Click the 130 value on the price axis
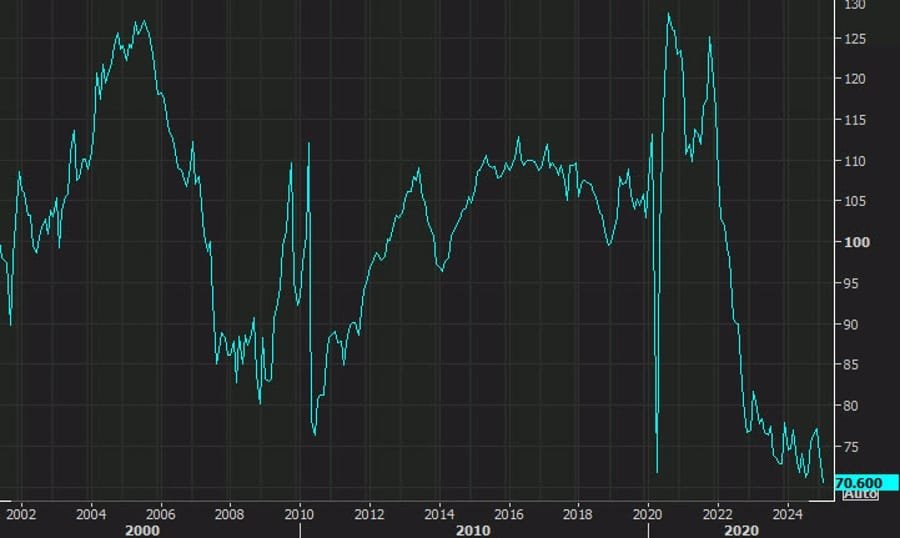The height and width of the screenshot is (538, 900). (854, 5)
